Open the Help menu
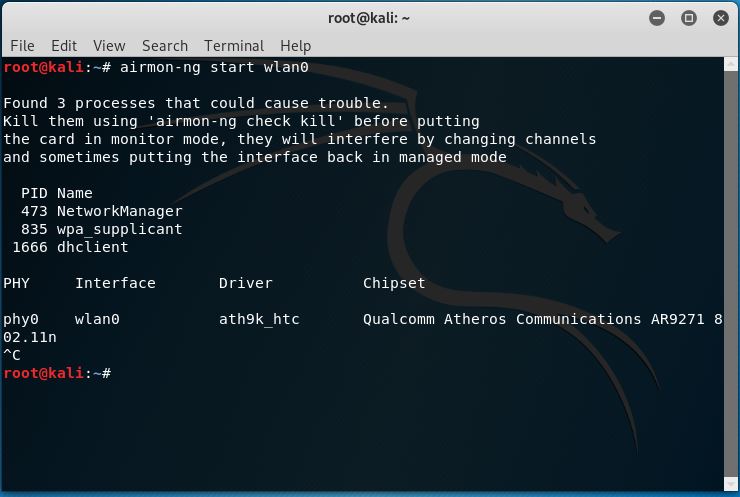The image size is (740, 497). pos(295,46)
